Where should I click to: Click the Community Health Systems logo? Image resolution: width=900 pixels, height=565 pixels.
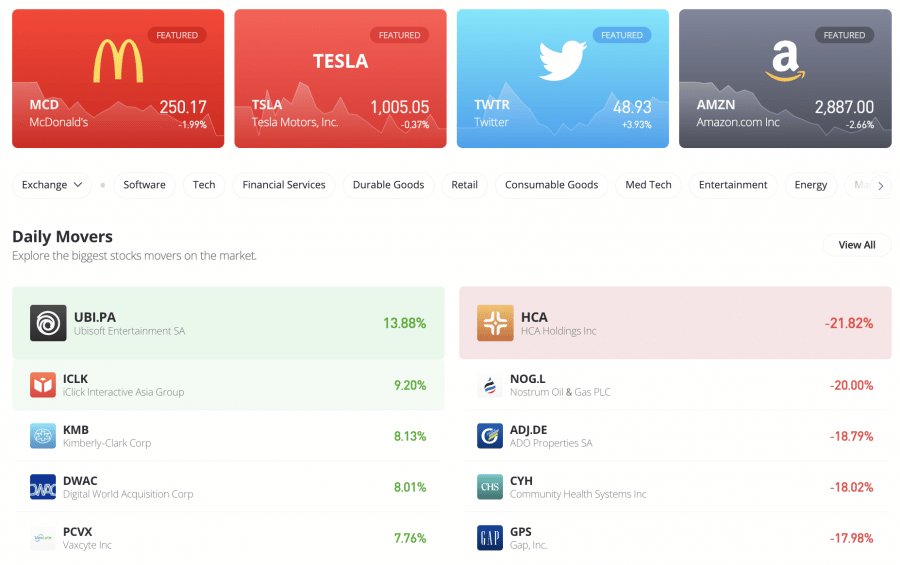coord(490,487)
